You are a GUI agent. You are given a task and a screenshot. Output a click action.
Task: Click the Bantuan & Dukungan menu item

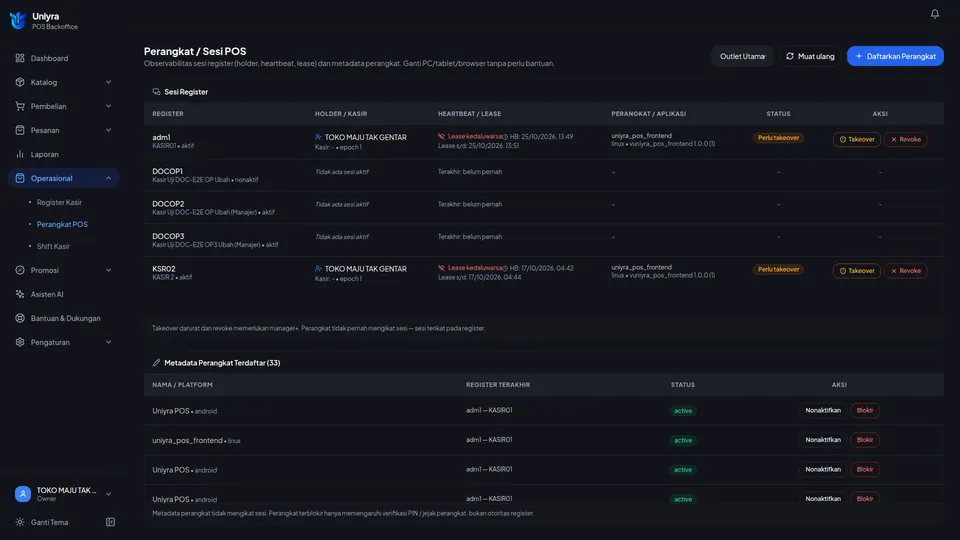click(x=64, y=318)
